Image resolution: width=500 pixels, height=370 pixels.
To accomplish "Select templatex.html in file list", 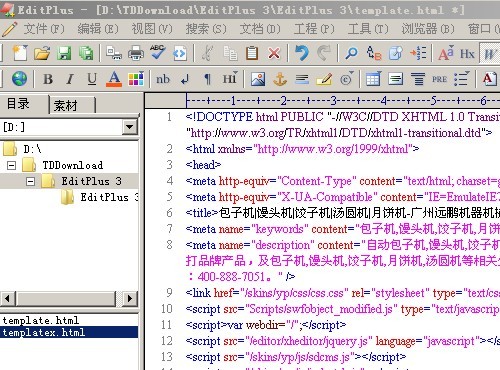I will pos(69,332).
